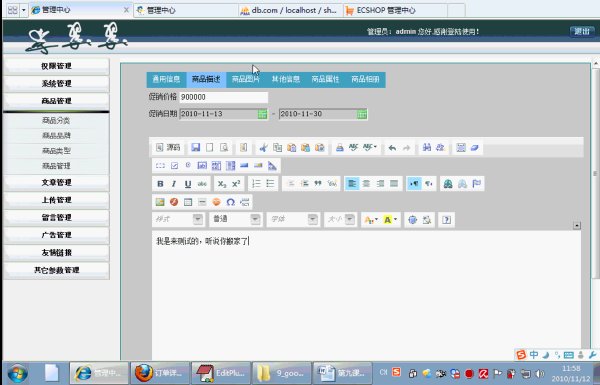600x385 pixels.
Task: Insert an anchor with the flag icon
Action: (476, 184)
